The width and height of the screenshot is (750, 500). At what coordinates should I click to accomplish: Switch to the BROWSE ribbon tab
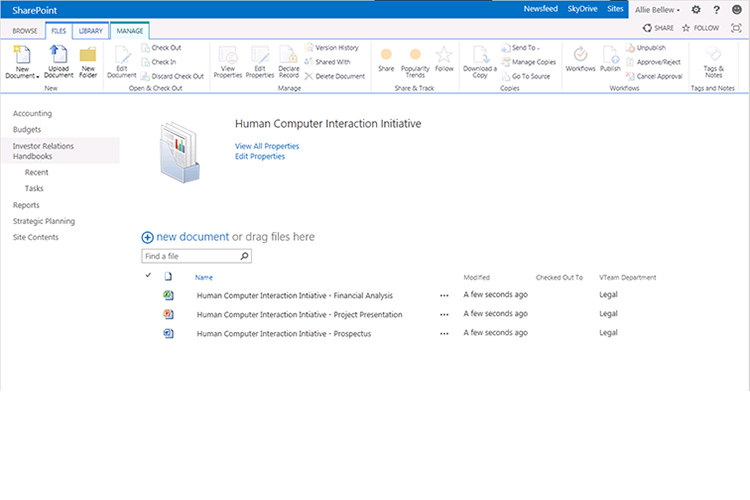[24, 32]
